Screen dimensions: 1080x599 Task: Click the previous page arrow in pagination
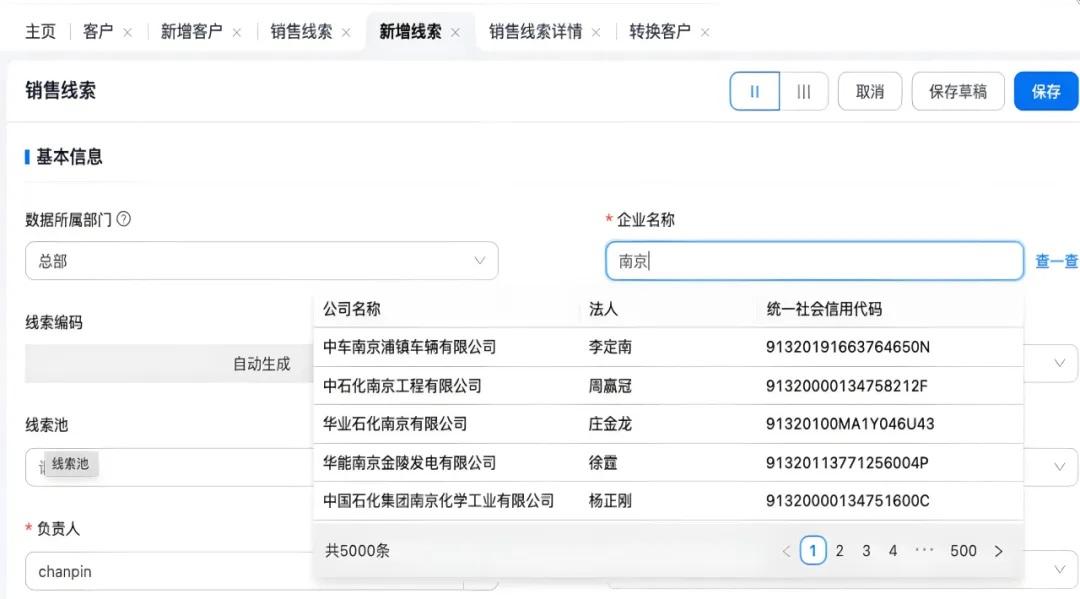[x=787, y=550]
